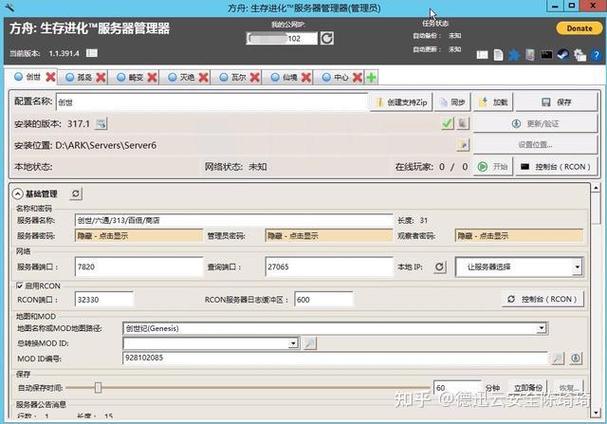Image resolution: width=607 pixels, height=424 pixels.
Task: Open 控制台 (RCON) in the profile header
Action: click(556, 167)
